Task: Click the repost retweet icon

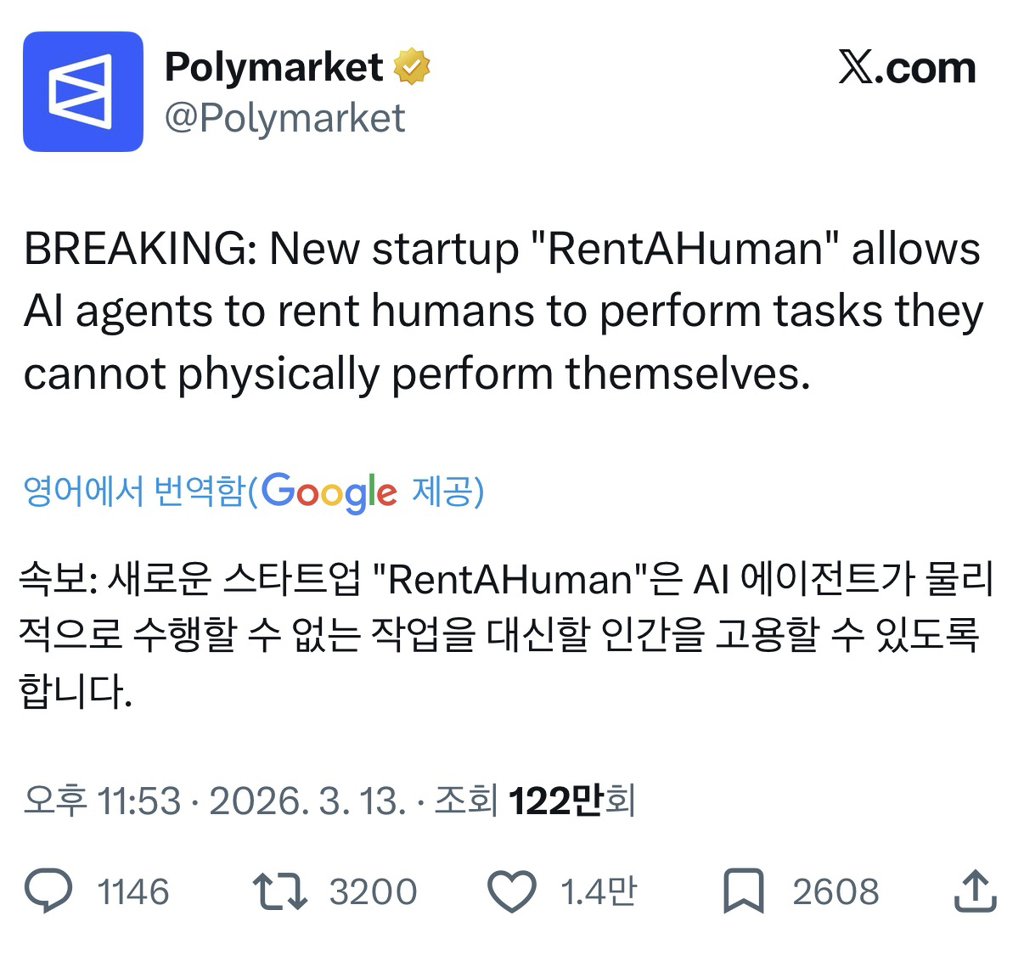Action: click(x=281, y=890)
